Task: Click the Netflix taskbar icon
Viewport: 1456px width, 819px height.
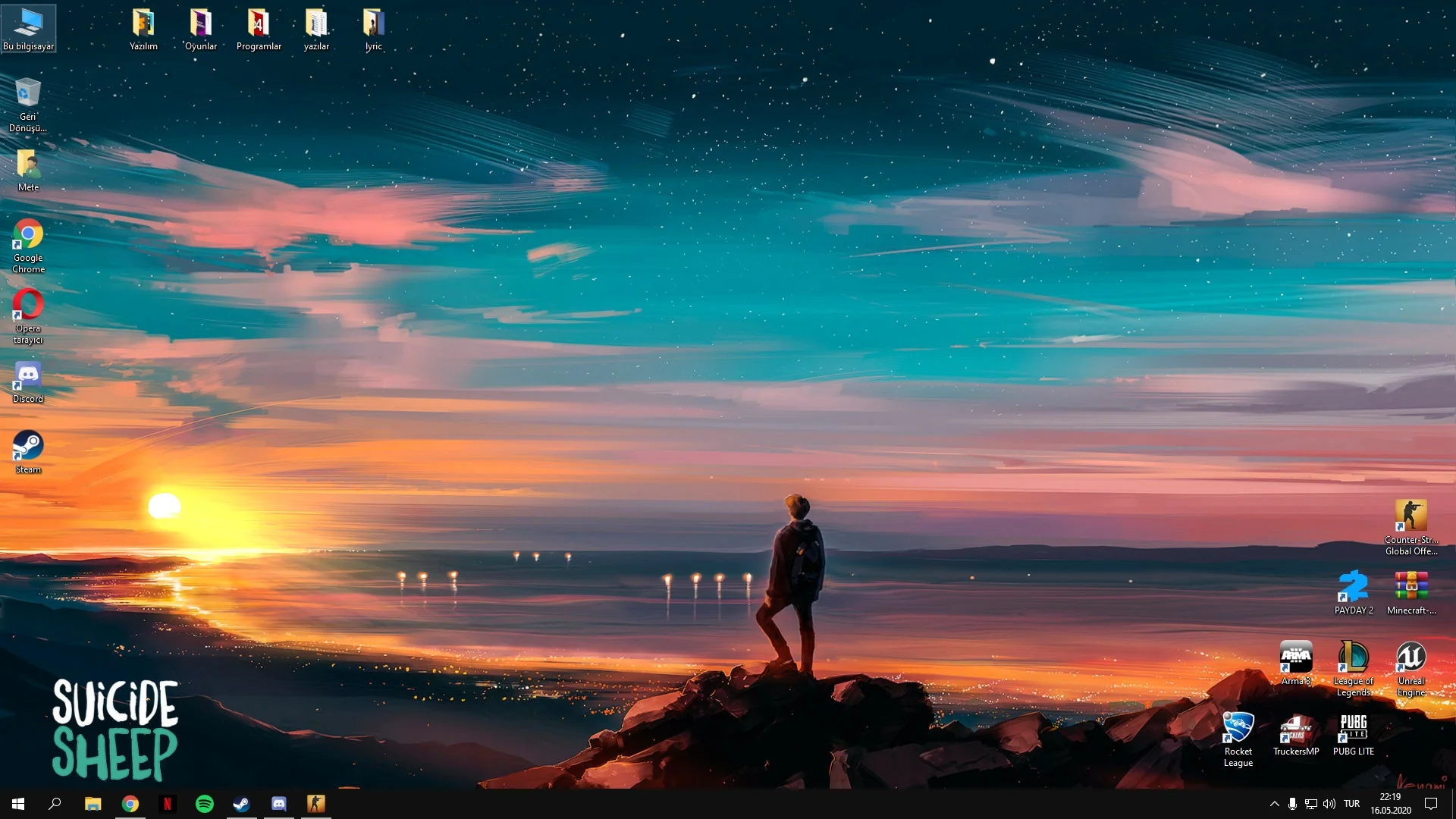Action: [168, 804]
